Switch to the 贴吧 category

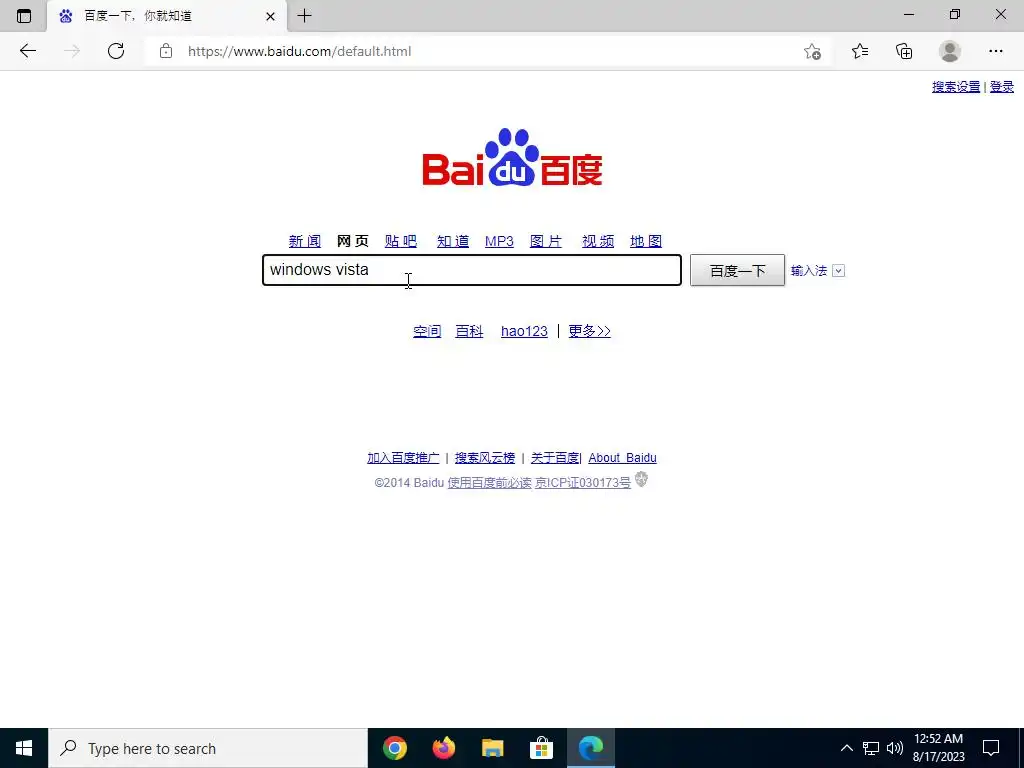pyautogui.click(x=401, y=241)
